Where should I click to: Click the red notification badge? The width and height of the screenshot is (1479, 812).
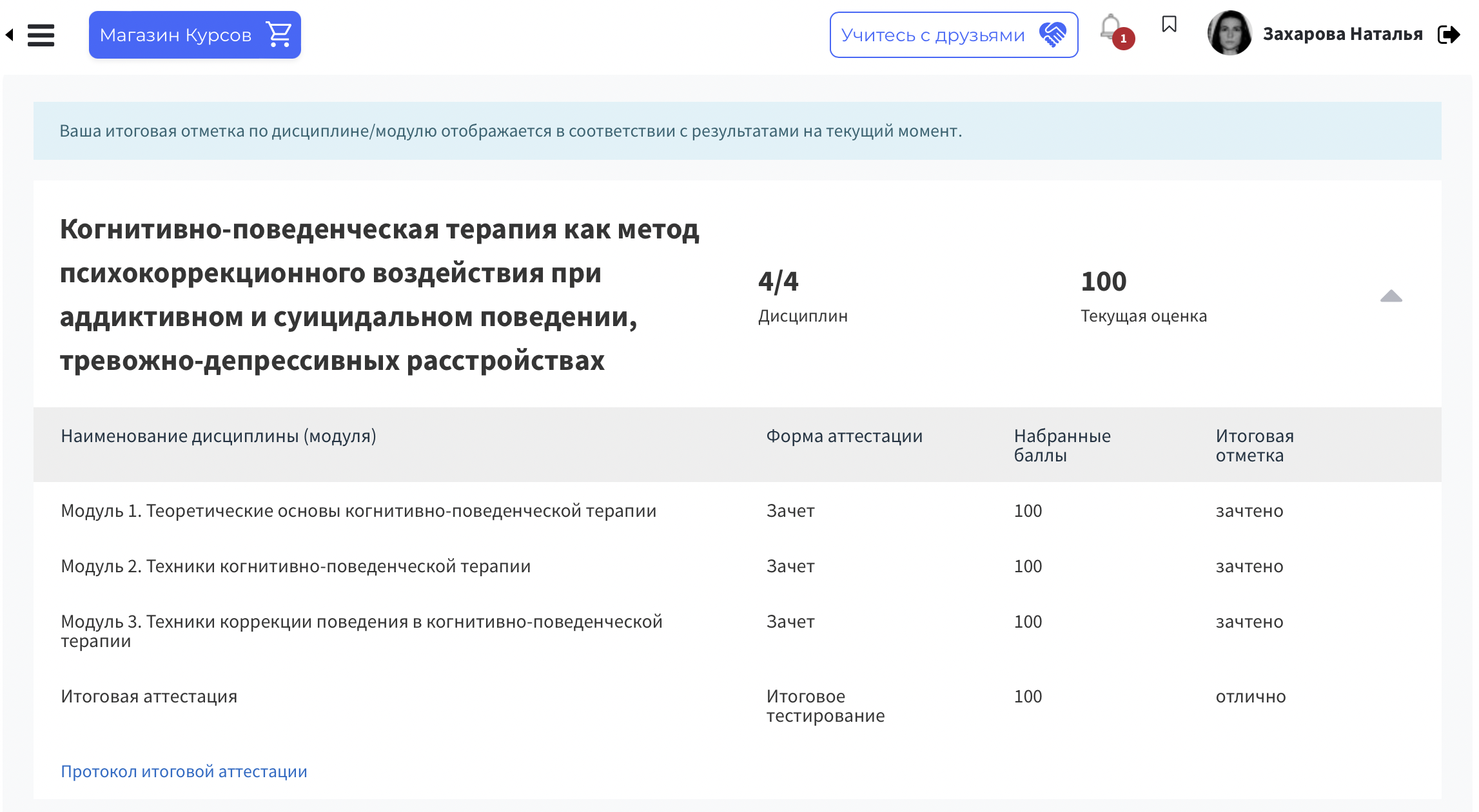(1123, 39)
